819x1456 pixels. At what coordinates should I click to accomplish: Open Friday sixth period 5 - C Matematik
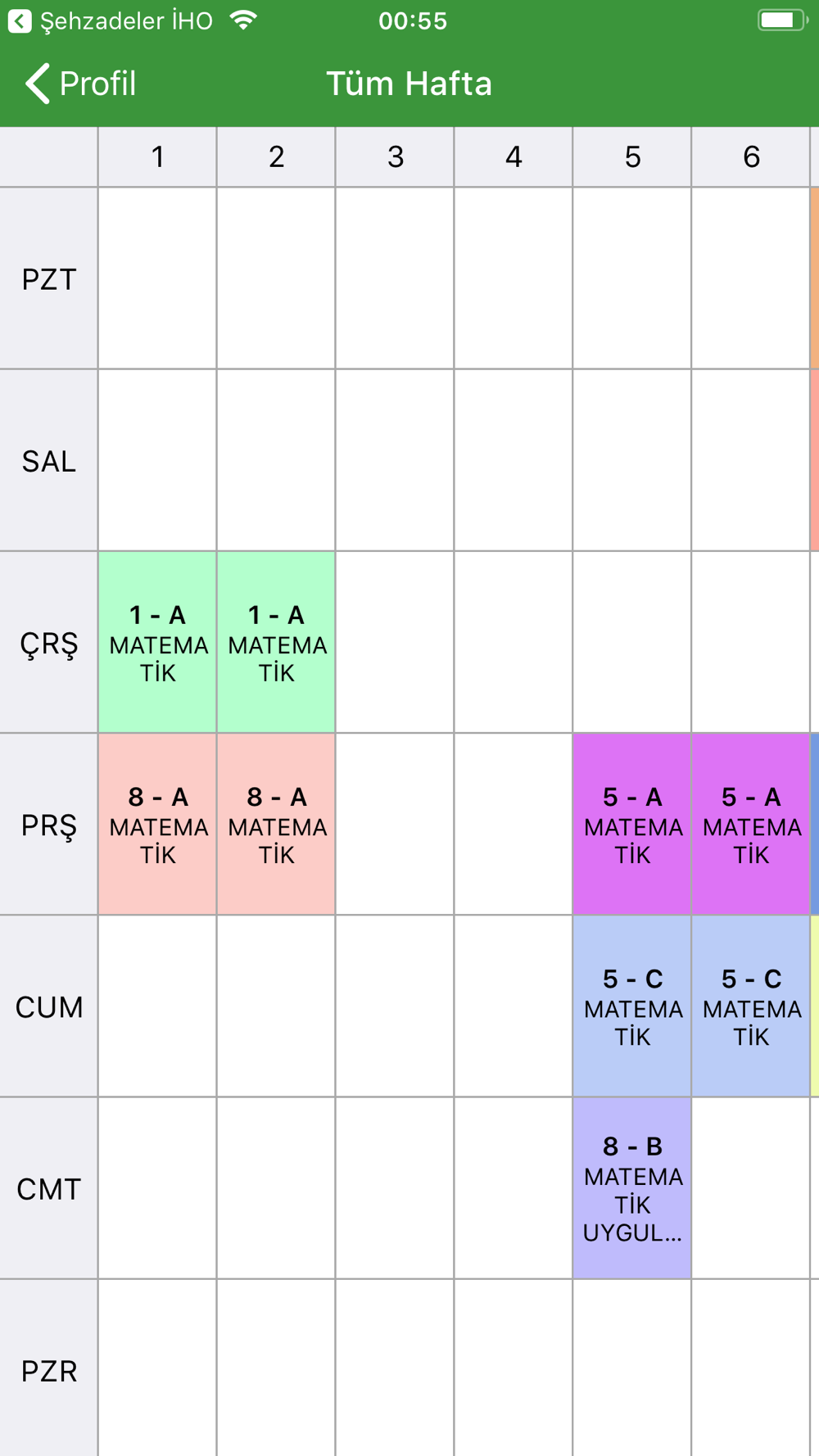pyautogui.click(x=751, y=1006)
